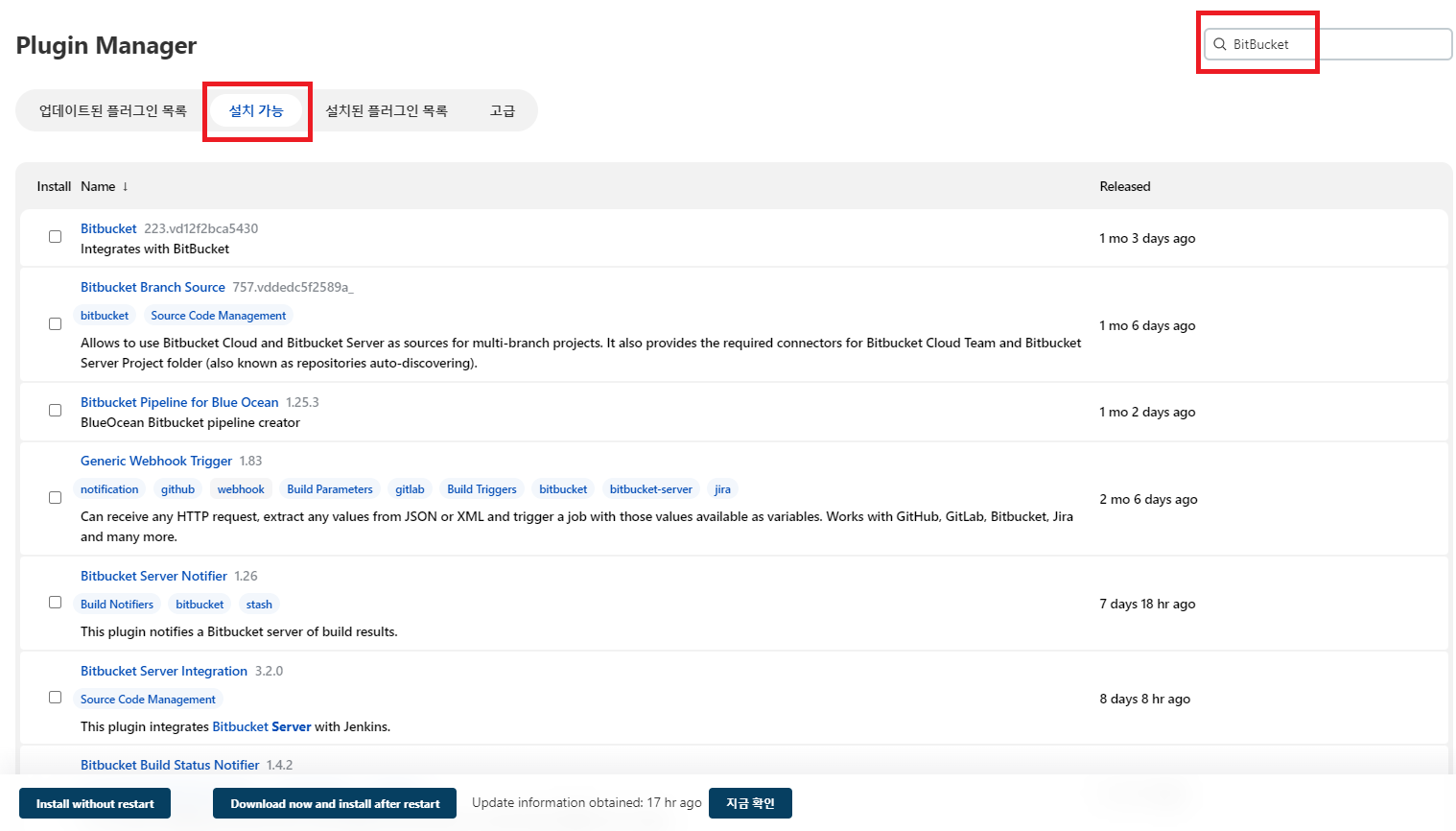Open the Bitbucket Server Notifier link

[153, 576]
